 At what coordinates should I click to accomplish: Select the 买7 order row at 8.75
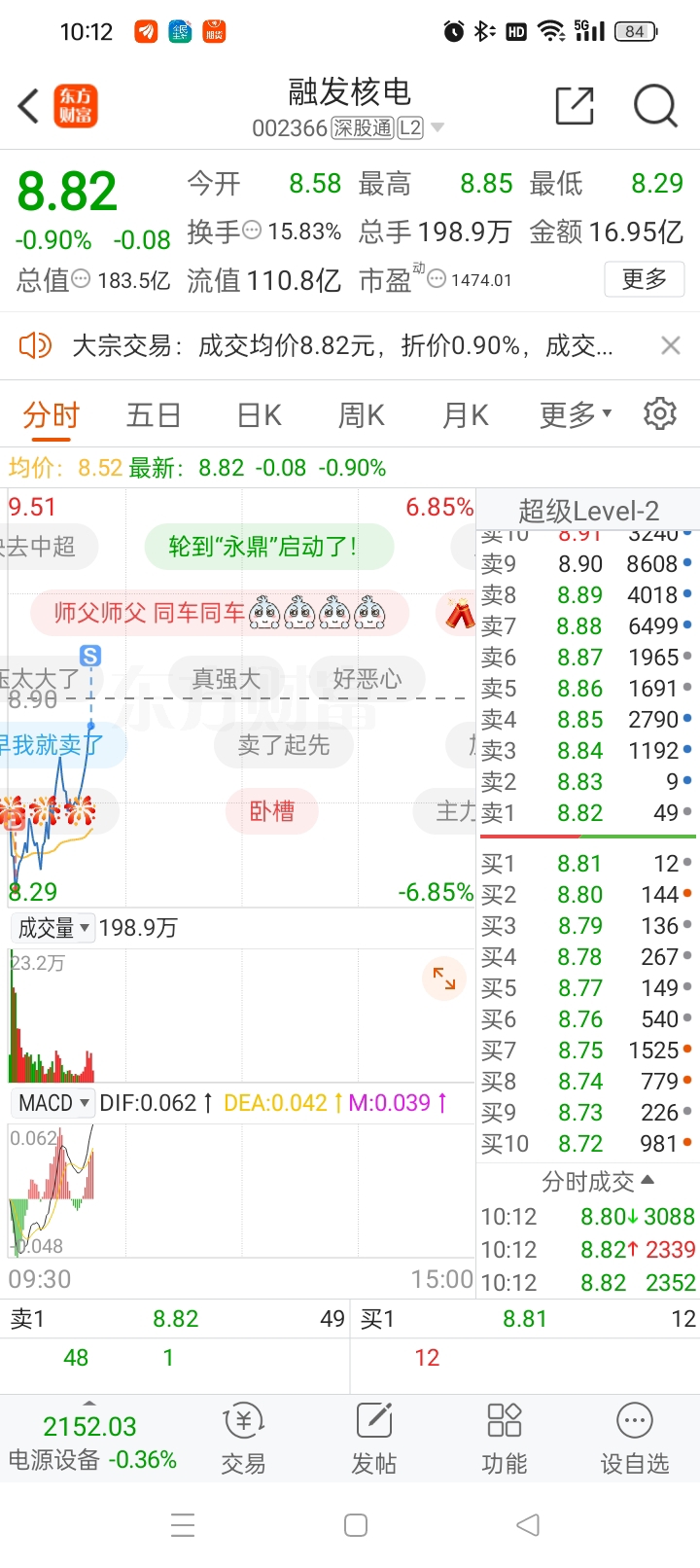click(x=587, y=1051)
